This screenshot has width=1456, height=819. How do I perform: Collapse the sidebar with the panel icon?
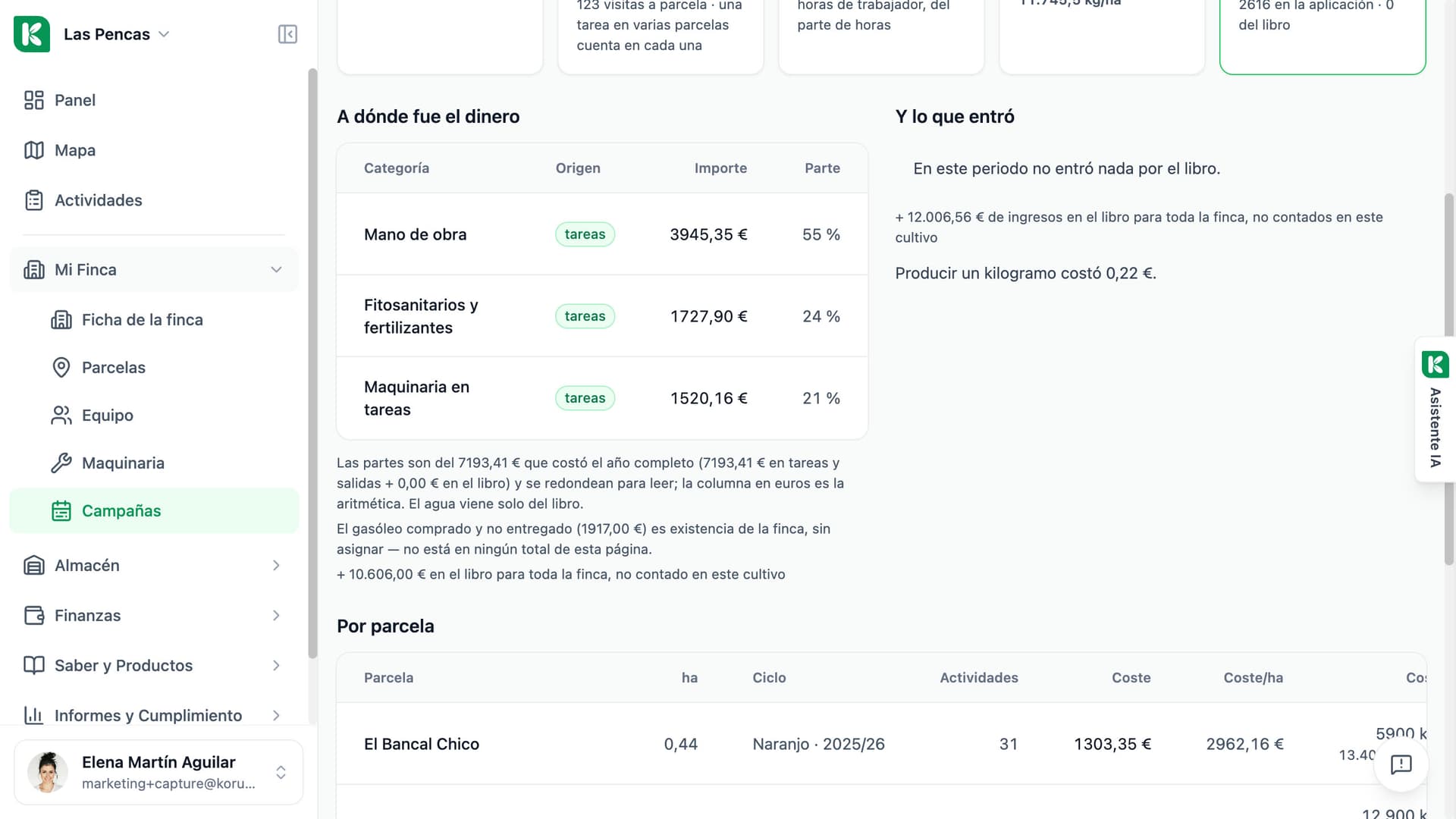[x=287, y=34]
